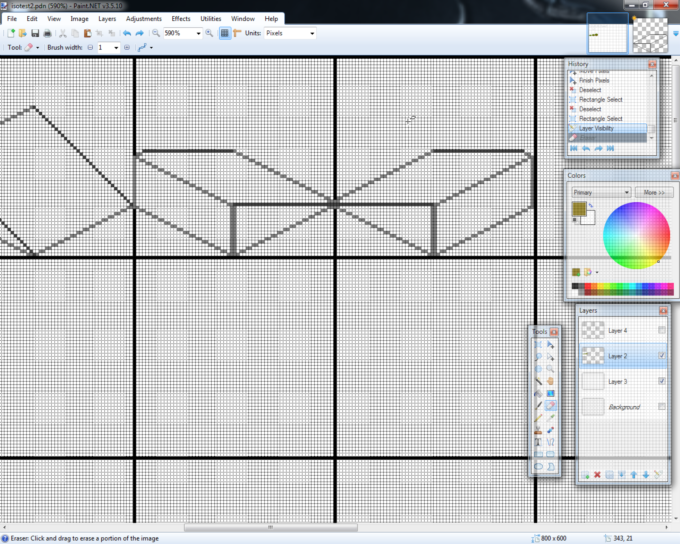
Task: Toggle the pixel grid toolbar button
Action: tap(225, 33)
